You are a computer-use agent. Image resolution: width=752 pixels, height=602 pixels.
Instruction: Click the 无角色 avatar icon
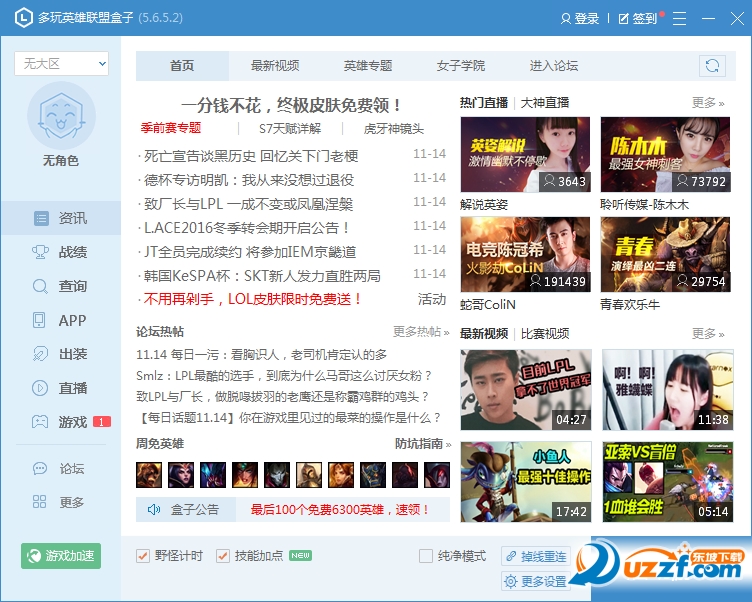click(x=61, y=117)
